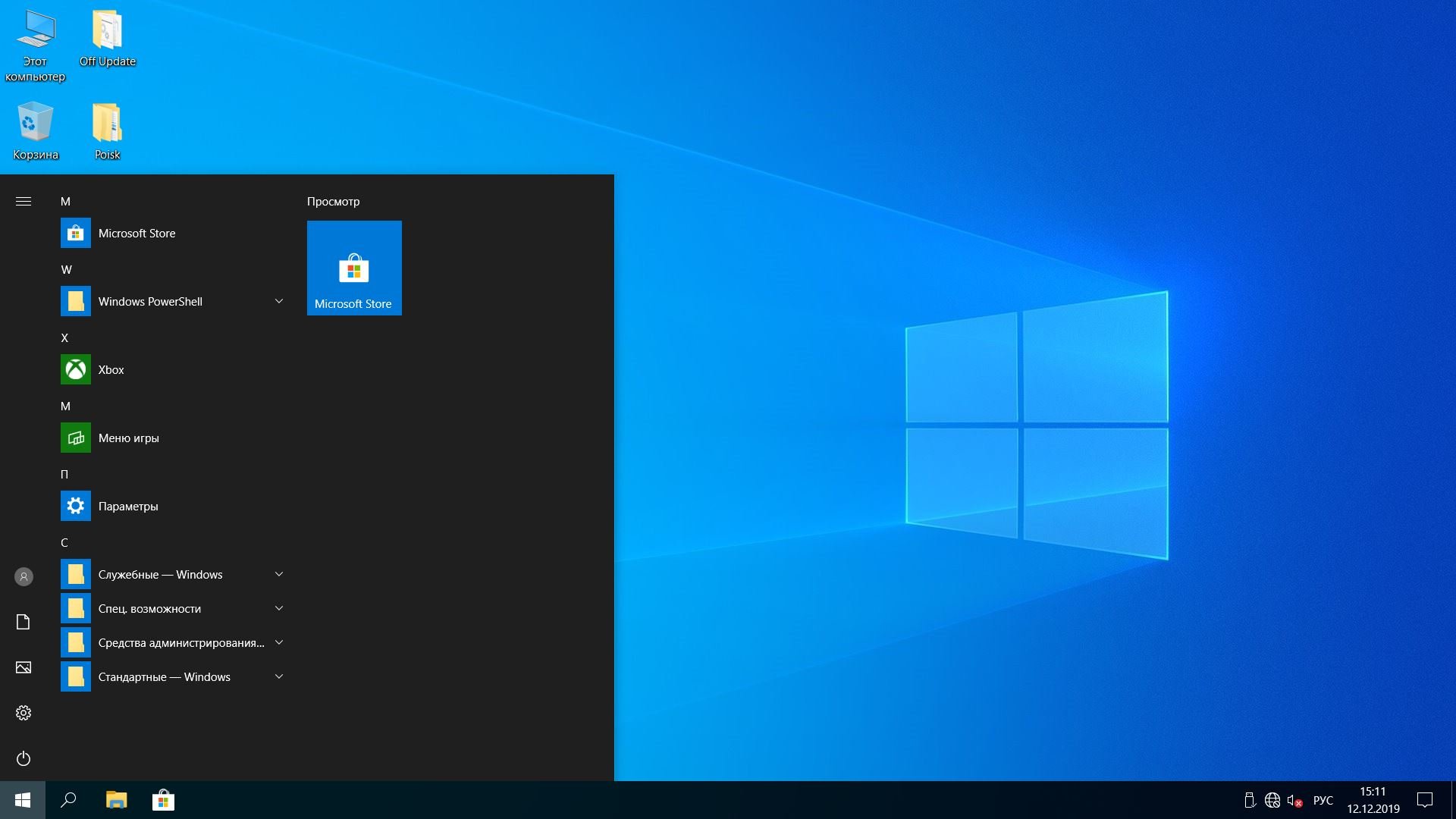This screenshot has height=819, width=1456.
Task: Expand Служебные — Windows folder
Action: pyautogui.click(x=279, y=573)
